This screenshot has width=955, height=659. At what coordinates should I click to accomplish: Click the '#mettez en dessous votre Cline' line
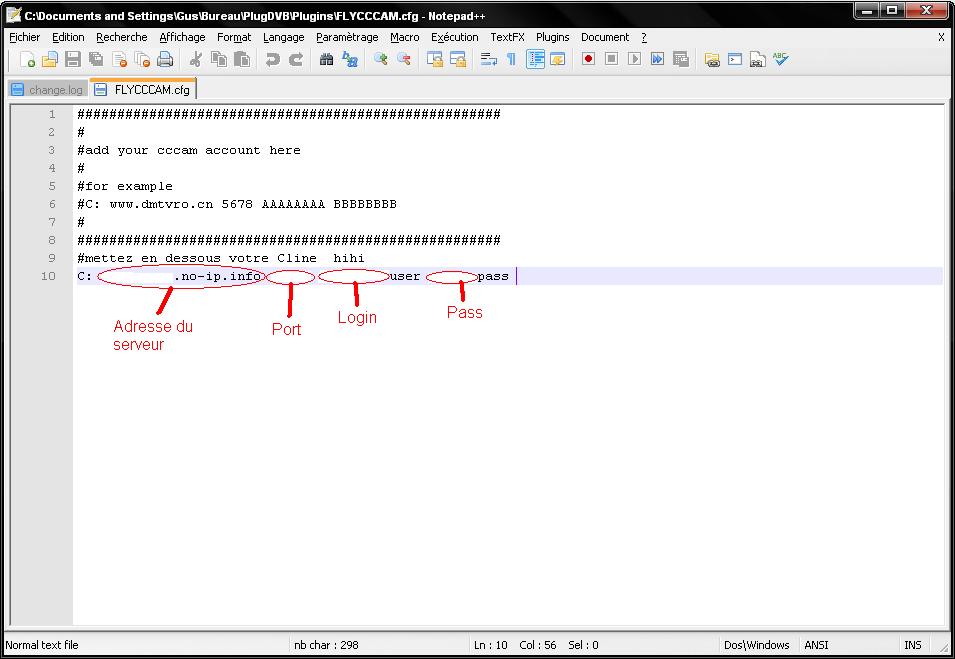point(197,258)
